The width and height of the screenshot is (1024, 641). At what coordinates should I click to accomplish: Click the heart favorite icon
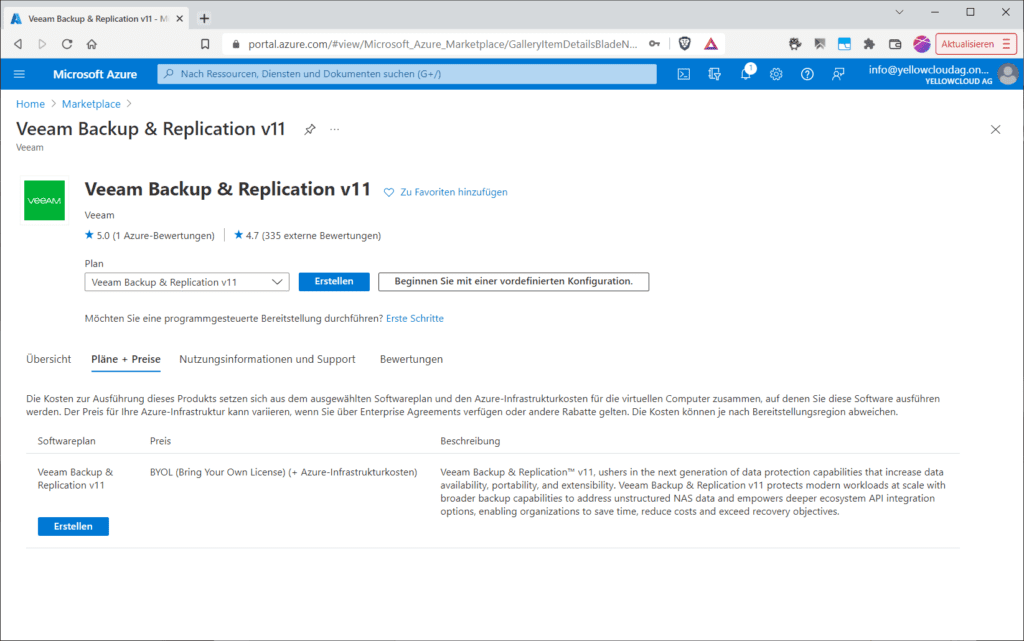click(389, 193)
